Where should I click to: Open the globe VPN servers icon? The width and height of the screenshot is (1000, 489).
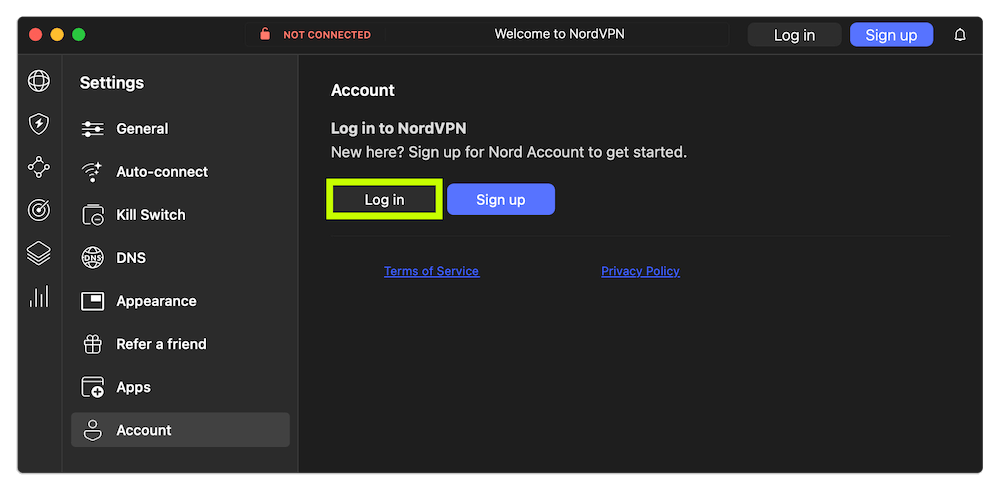(x=39, y=81)
